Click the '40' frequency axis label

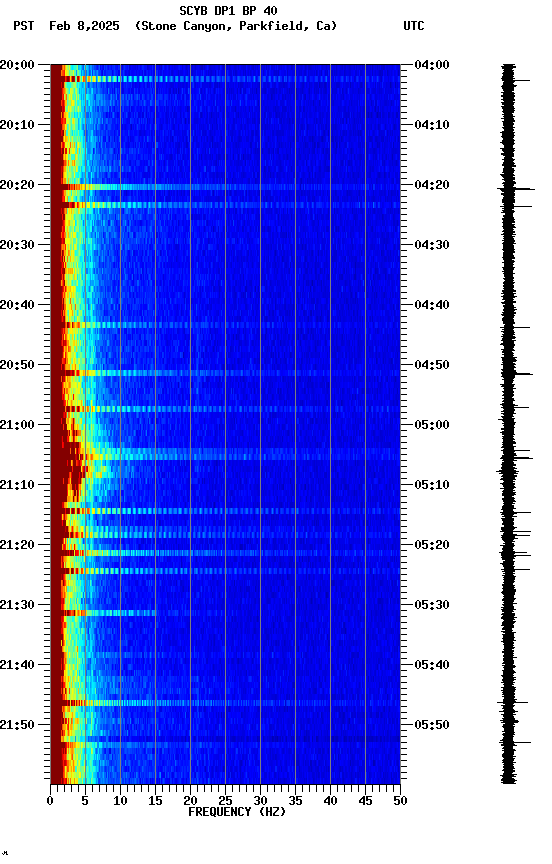pos(330,801)
